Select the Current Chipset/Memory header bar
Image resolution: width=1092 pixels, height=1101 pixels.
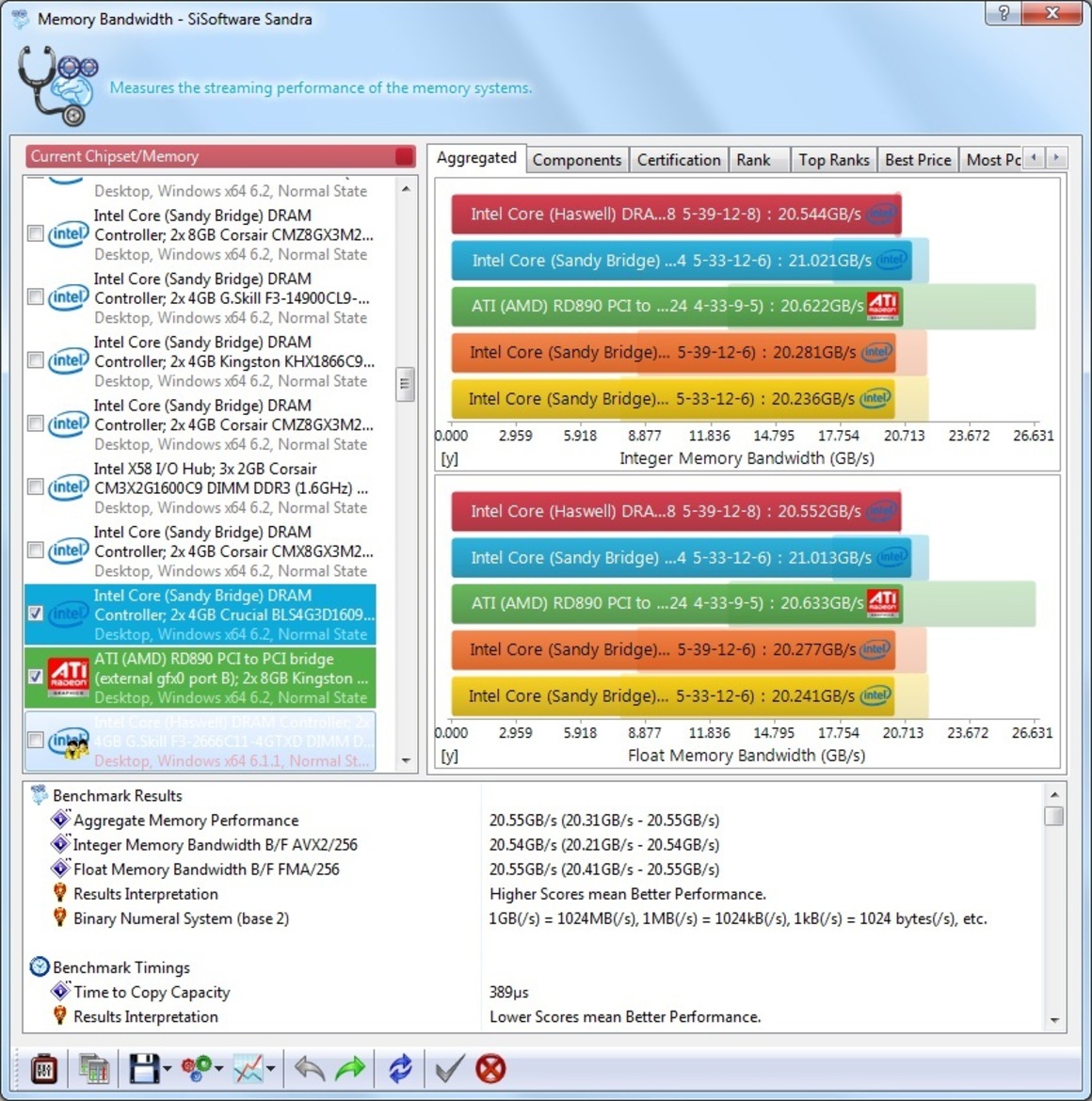click(x=220, y=156)
